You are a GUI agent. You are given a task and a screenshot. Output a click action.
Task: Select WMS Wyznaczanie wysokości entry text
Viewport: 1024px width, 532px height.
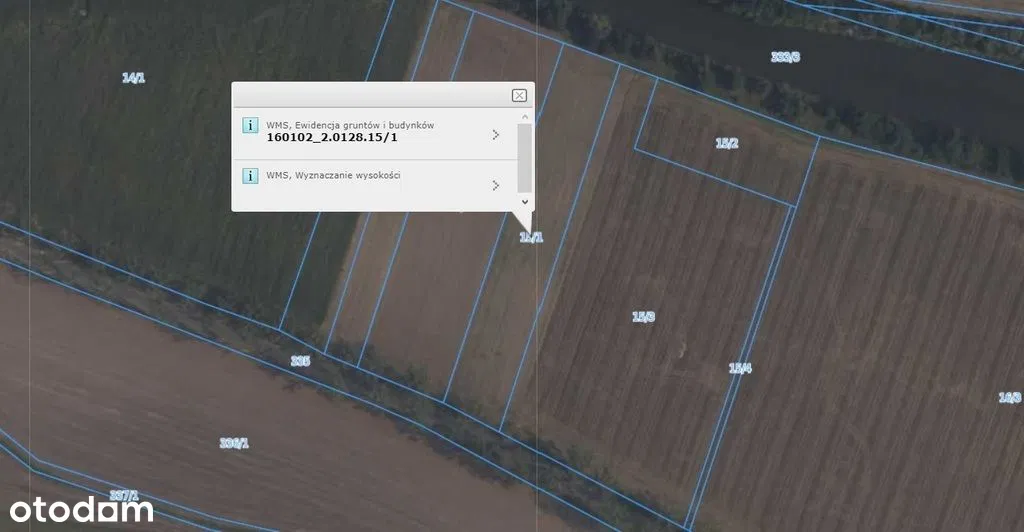tap(333, 176)
